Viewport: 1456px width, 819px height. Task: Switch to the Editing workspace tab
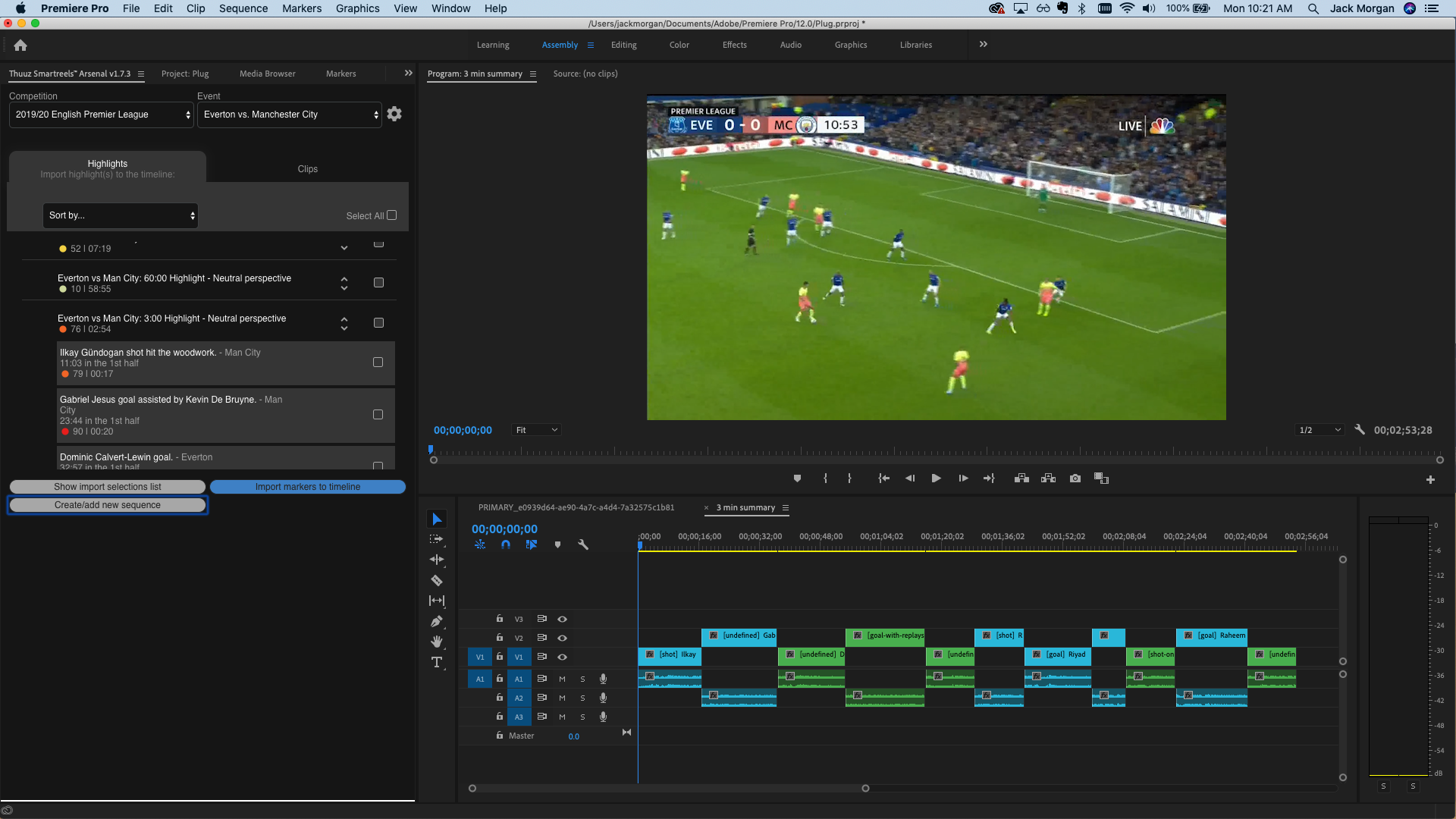tap(623, 45)
